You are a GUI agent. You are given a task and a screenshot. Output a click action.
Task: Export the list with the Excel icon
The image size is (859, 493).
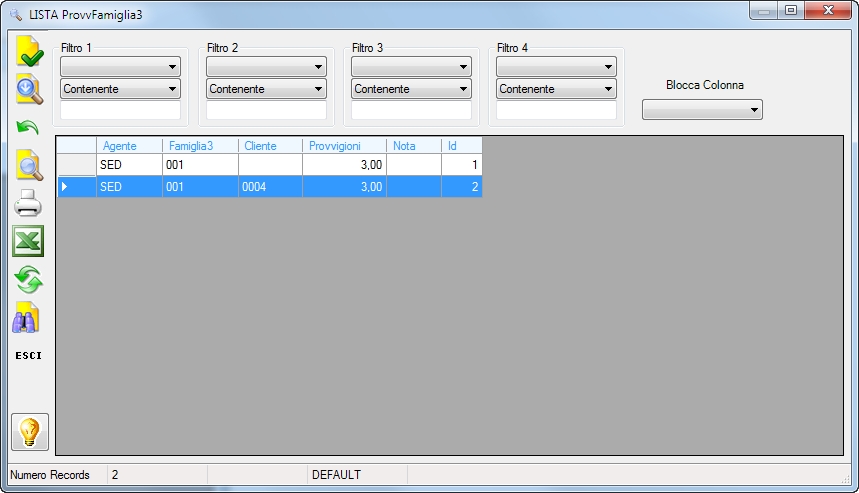(x=28, y=241)
